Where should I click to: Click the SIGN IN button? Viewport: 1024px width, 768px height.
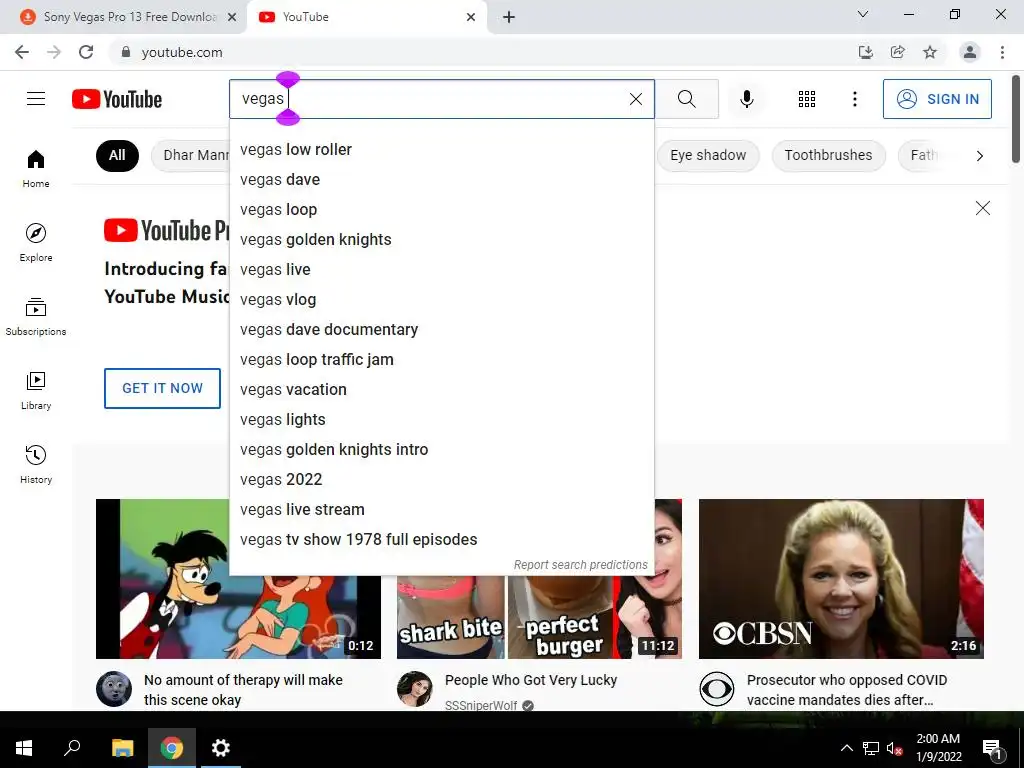937,99
